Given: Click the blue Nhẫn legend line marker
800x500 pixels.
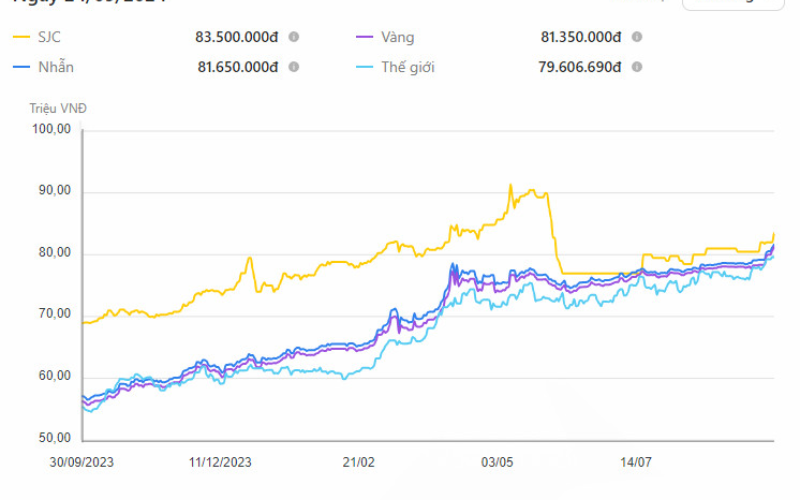Looking at the screenshot, I should tap(21, 67).
